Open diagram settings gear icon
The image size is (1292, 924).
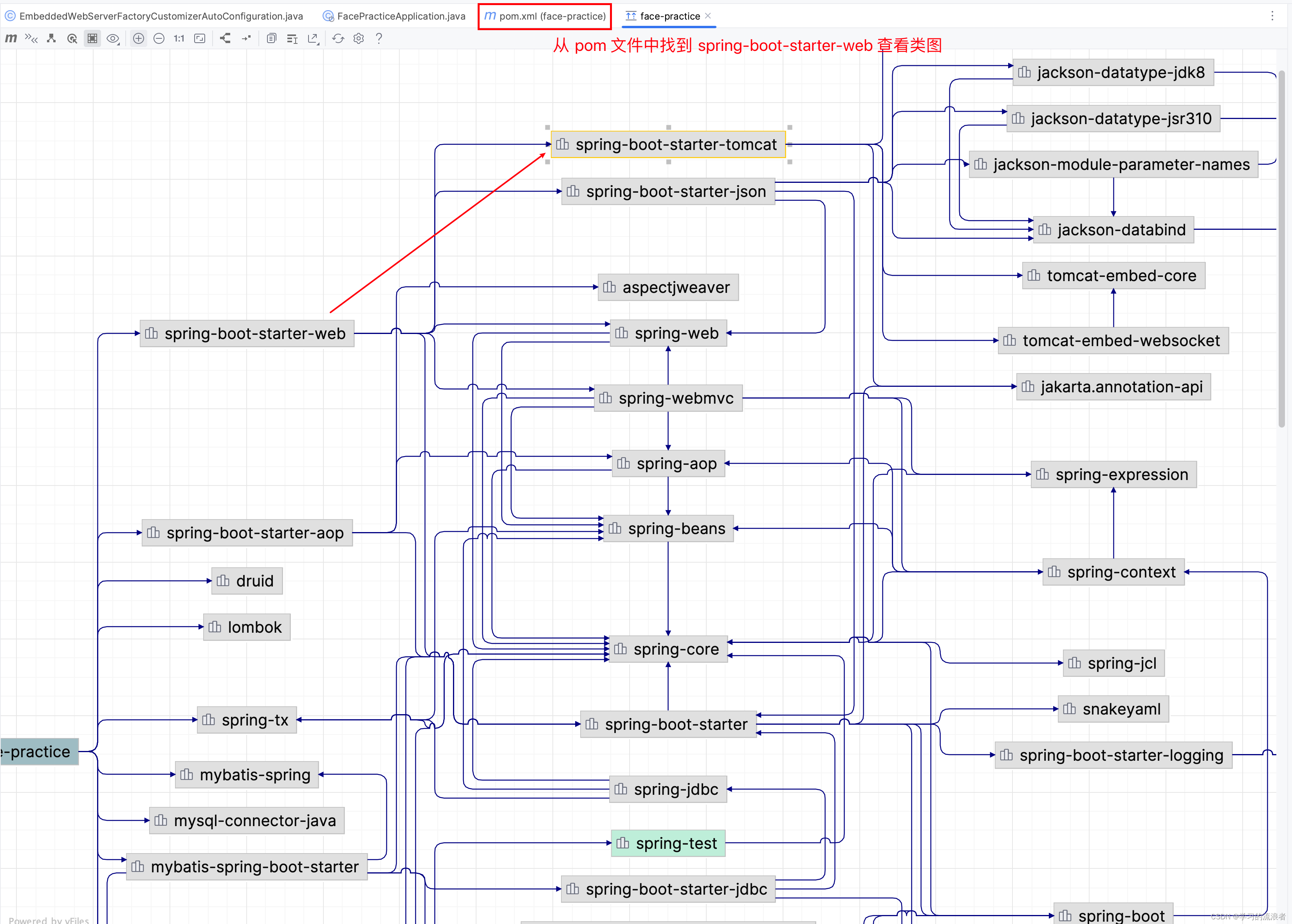[358, 39]
